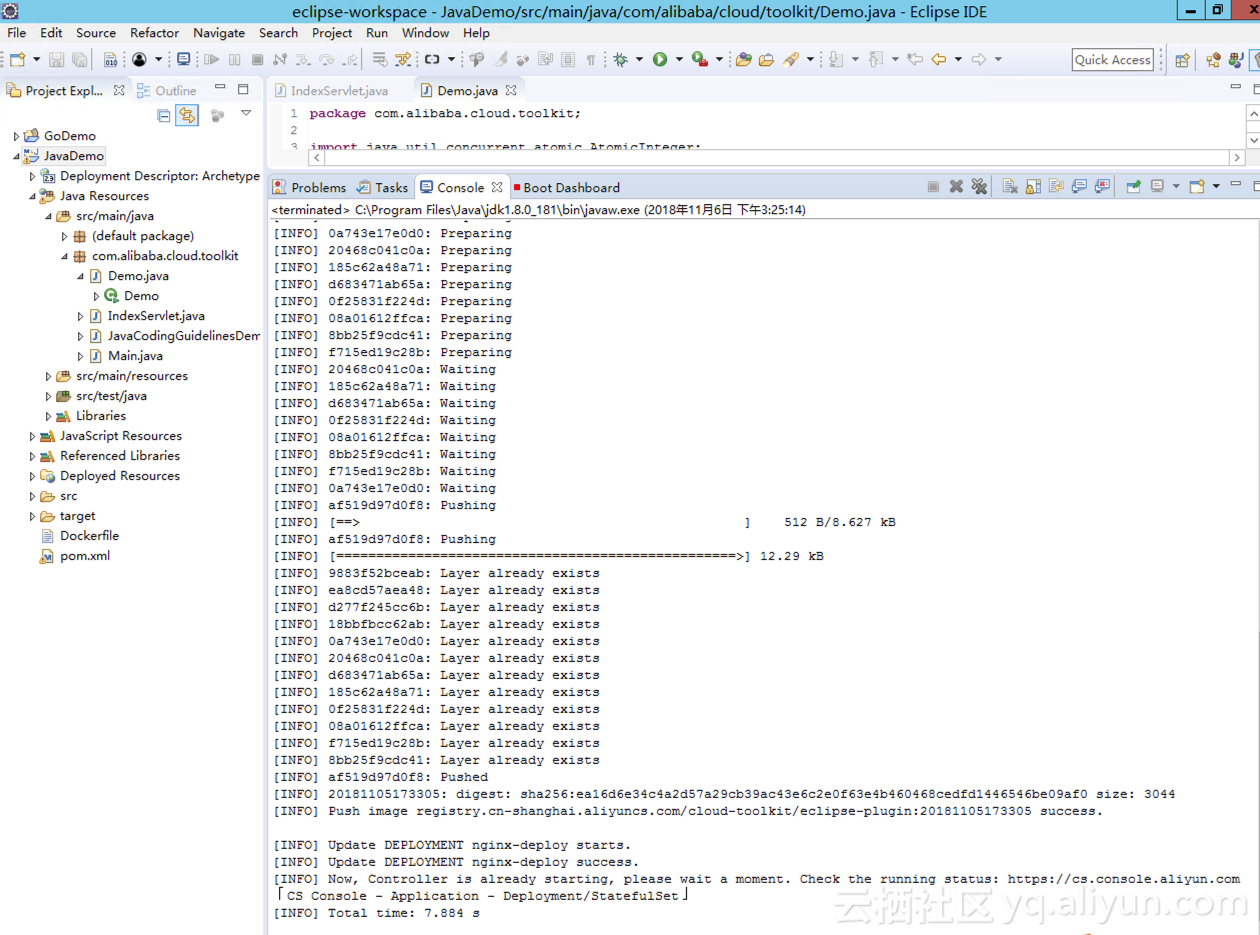The width and height of the screenshot is (1260, 935).
Task: Open the File menu
Action: click(x=17, y=33)
